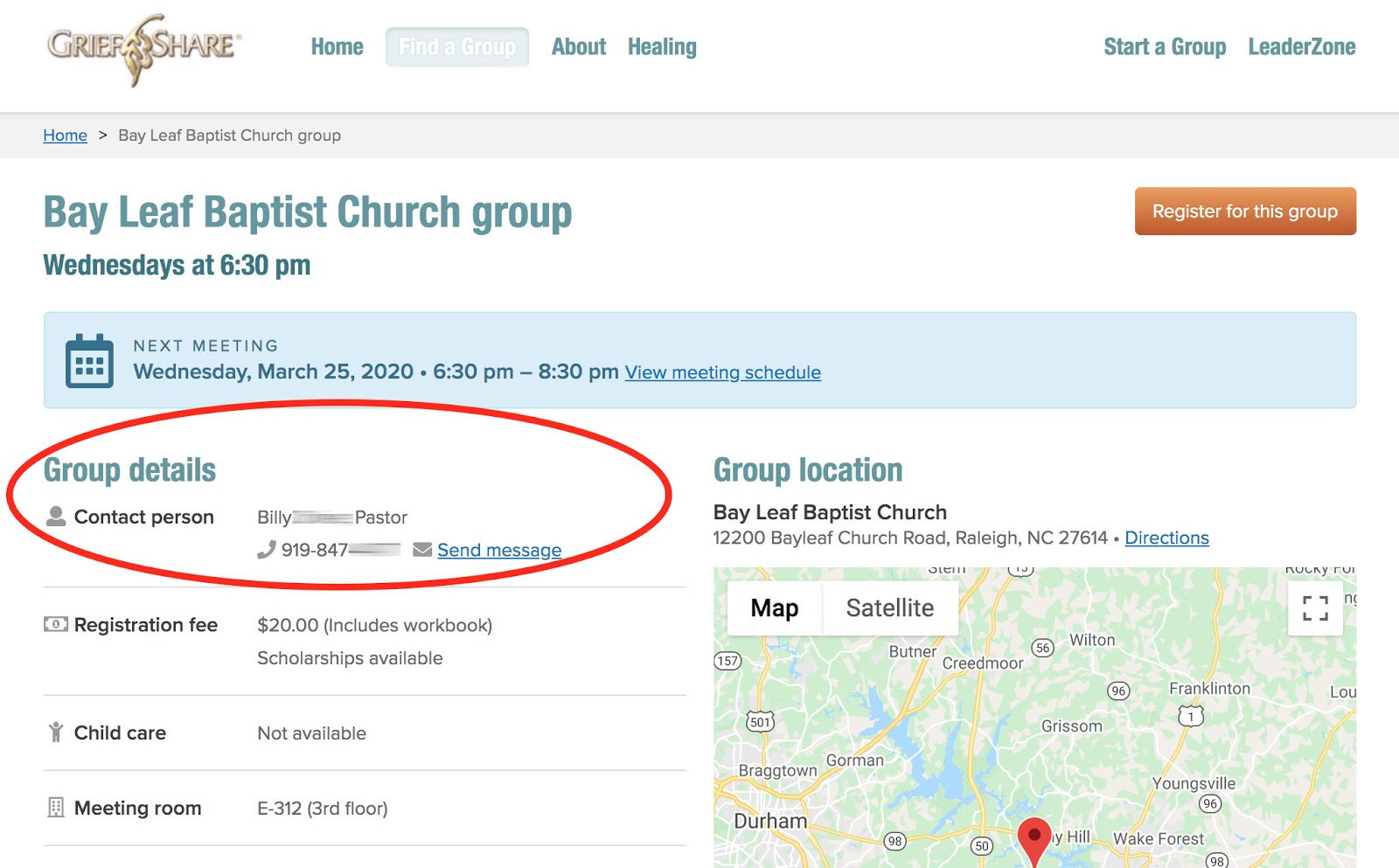1399x868 pixels.
Task: Open the About menu item
Action: point(578,46)
